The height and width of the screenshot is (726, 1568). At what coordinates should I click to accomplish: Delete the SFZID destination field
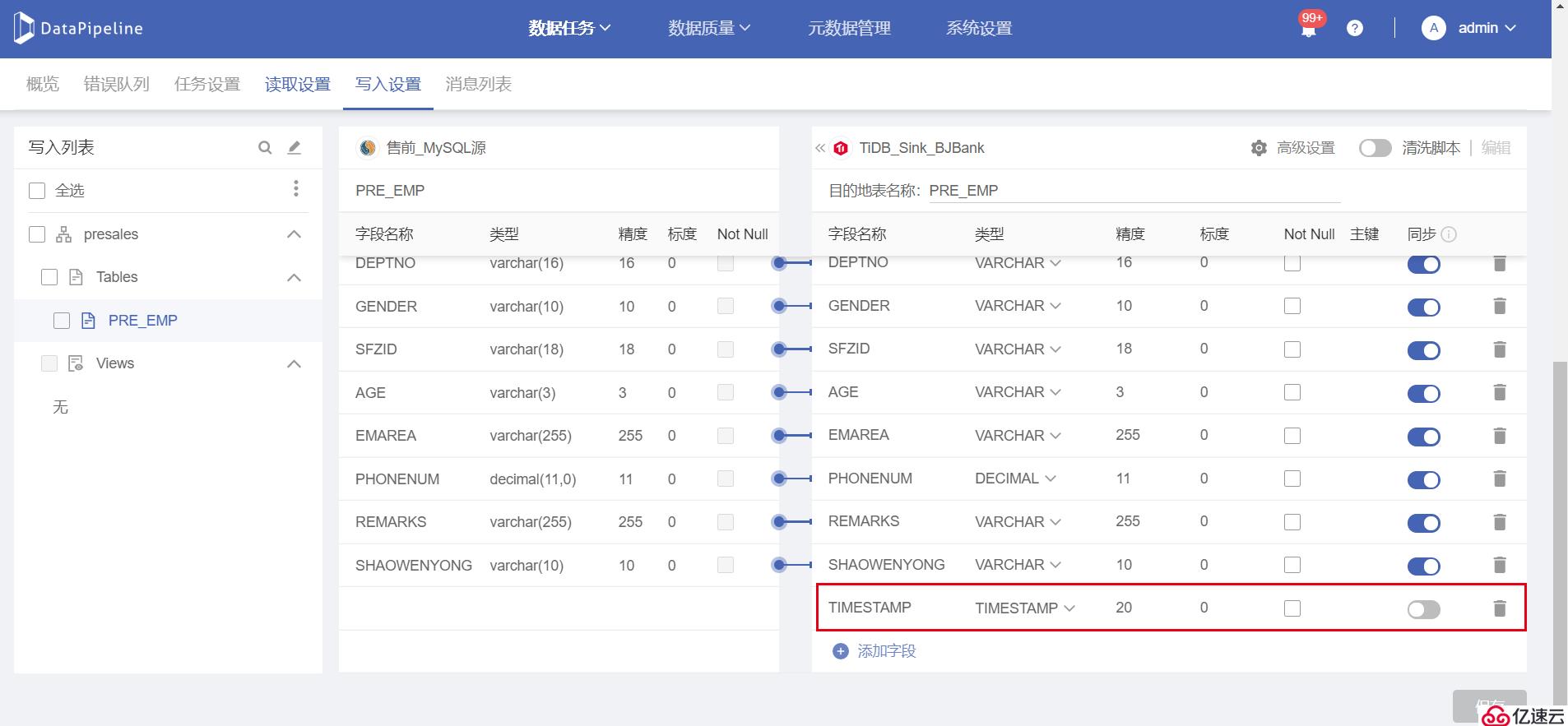(x=1500, y=349)
